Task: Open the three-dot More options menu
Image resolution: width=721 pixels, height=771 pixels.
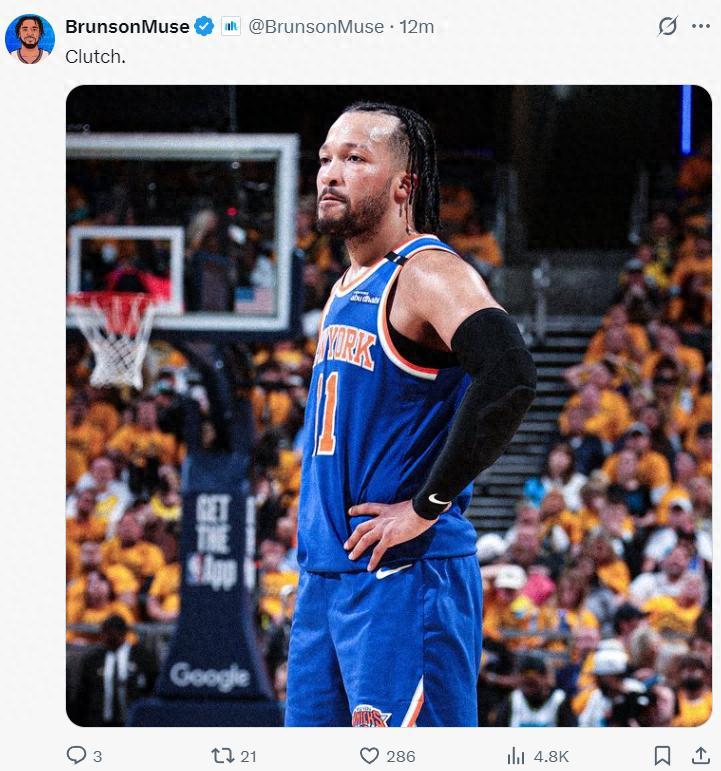Action: coord(700,27)
